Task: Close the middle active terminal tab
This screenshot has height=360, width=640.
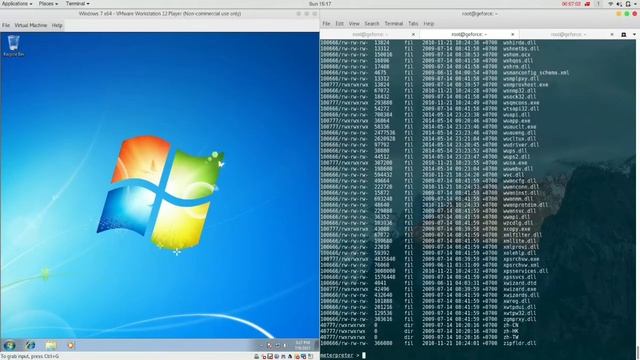Action: [x=513, y=35]
